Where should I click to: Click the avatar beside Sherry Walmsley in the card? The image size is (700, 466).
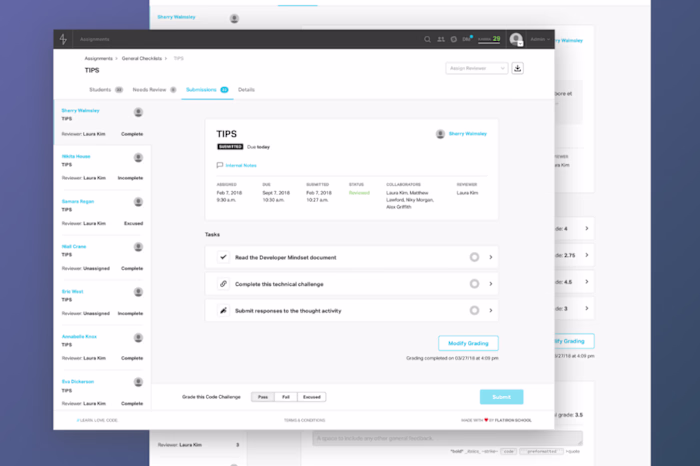pos(440,134)
